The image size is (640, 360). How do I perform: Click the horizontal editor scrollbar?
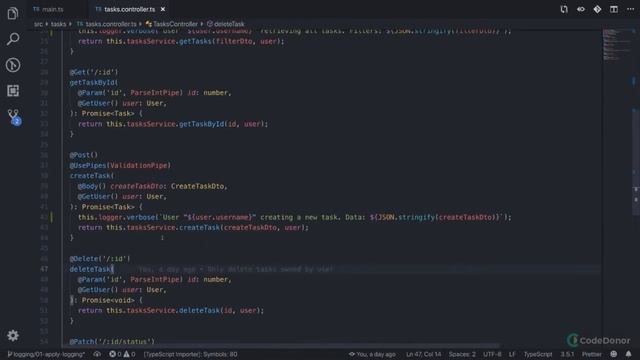(x=282, y=346)
